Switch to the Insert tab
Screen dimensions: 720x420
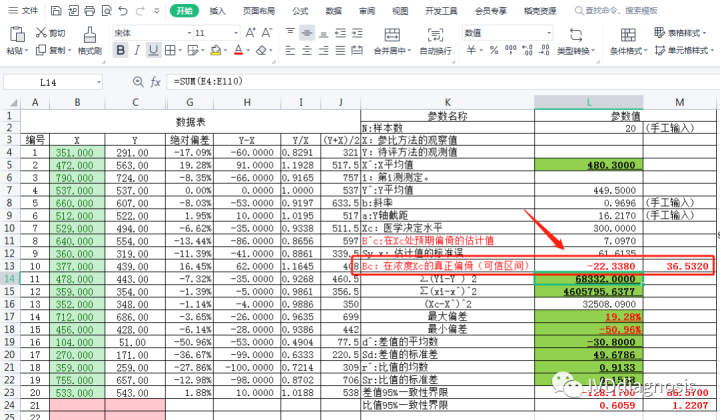click(218, 11)
